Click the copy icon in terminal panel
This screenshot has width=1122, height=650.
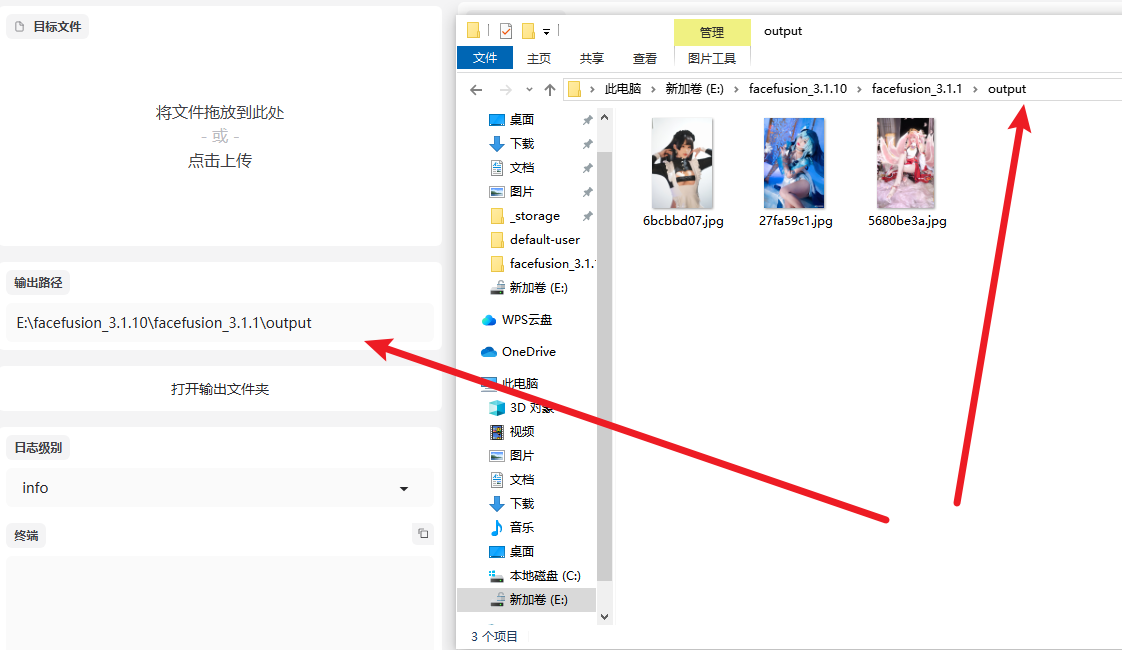pyautogui.click(x=423, y=534)
